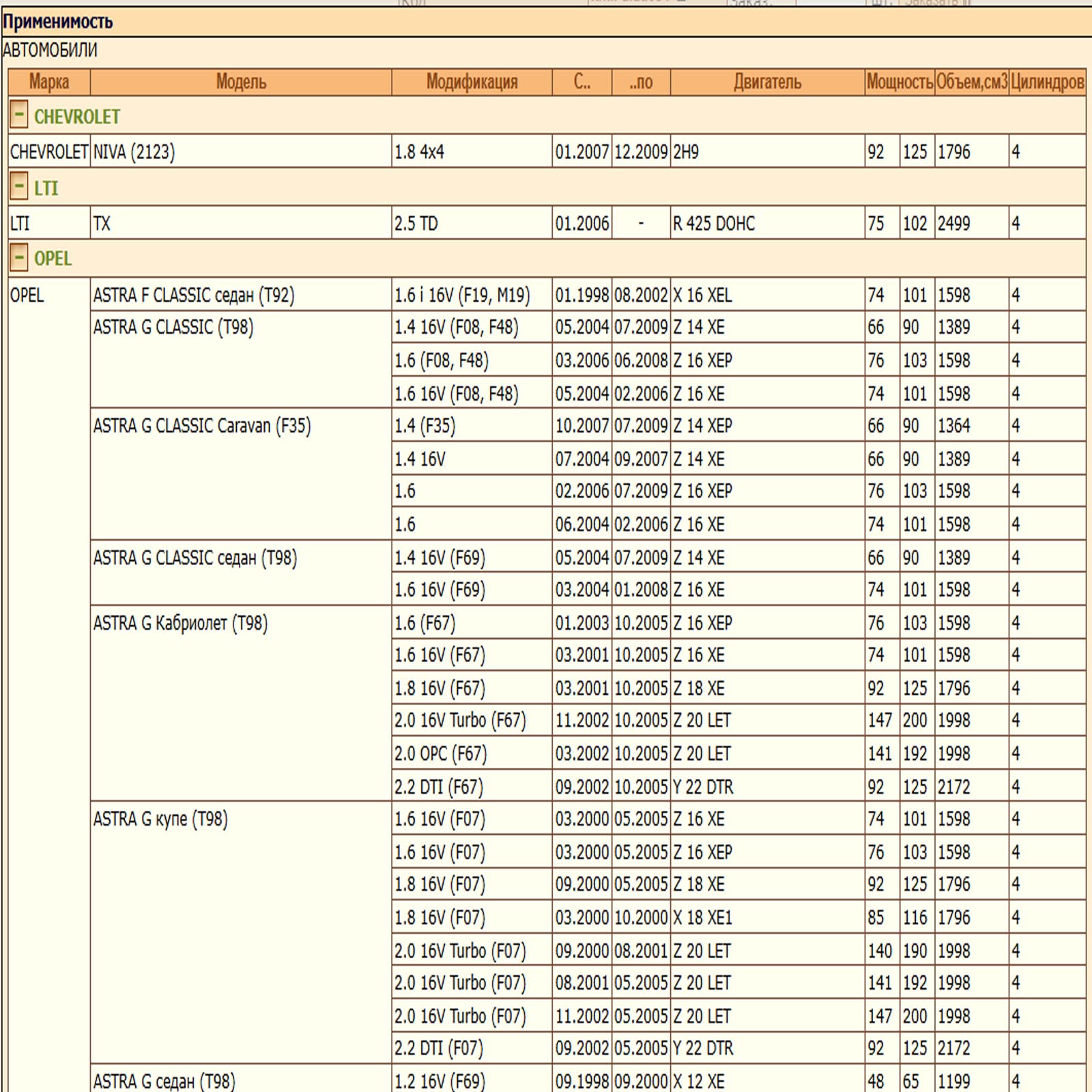This screenshot has width=1092, height=1092.
Task: Click the ASTRA G Кабриолет (T98) model
Action: 180,623
